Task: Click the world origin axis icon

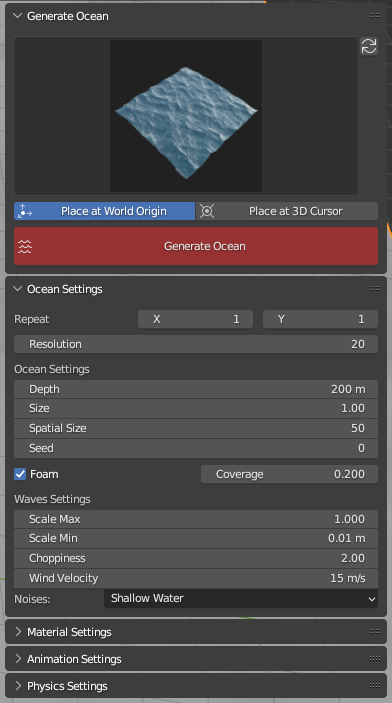Action: pyautogui.click(x=25, y=211)
